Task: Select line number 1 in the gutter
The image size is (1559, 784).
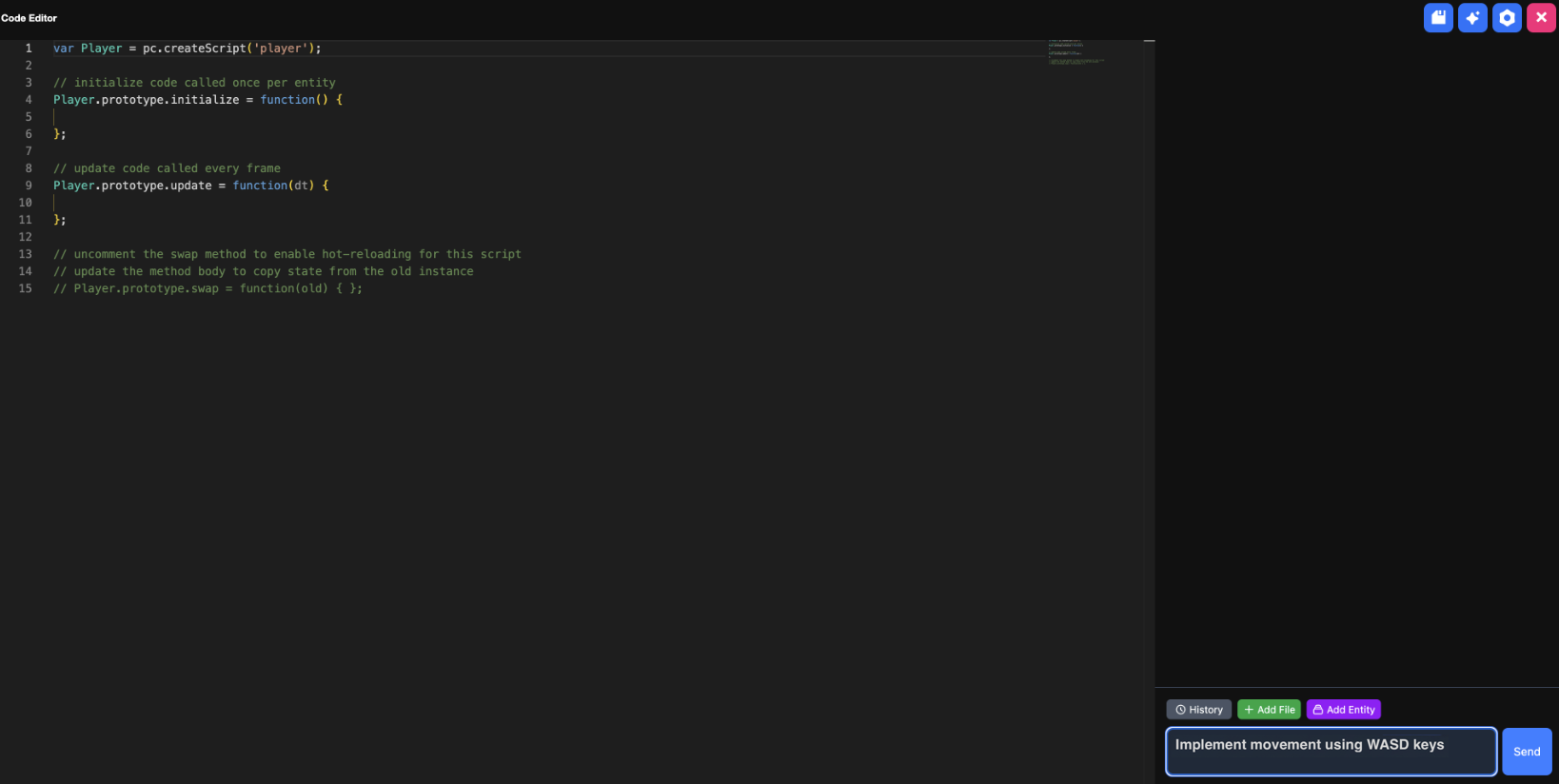Action: 29,49
